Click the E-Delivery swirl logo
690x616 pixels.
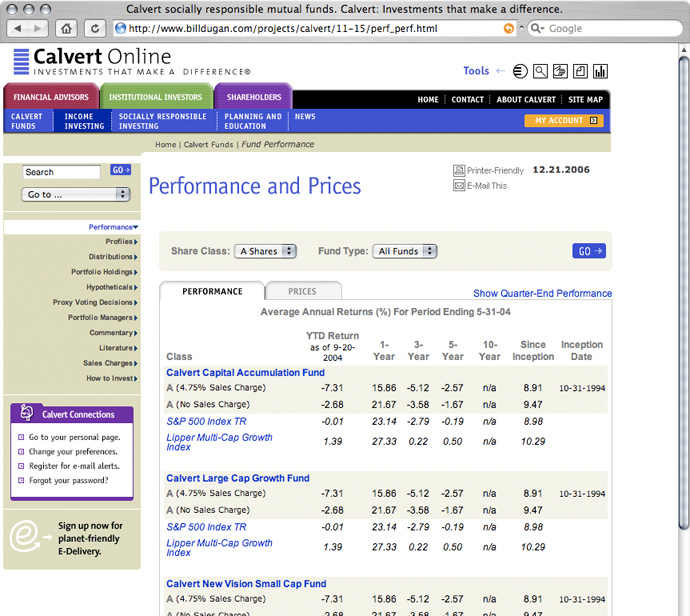pyautogui.click(x=28, y=536)
